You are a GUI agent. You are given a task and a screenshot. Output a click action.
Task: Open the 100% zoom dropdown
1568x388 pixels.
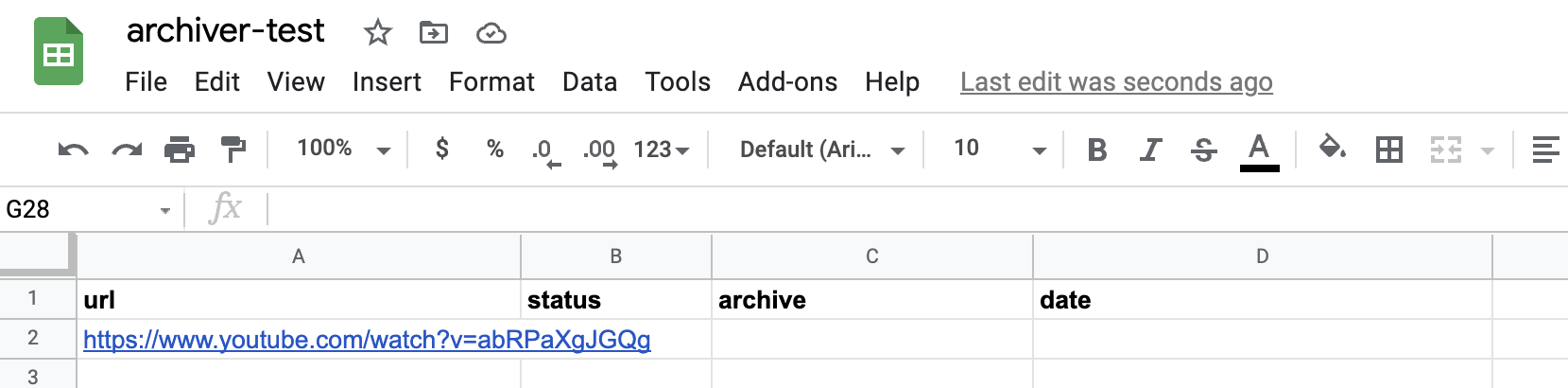[x=343, y=150]
